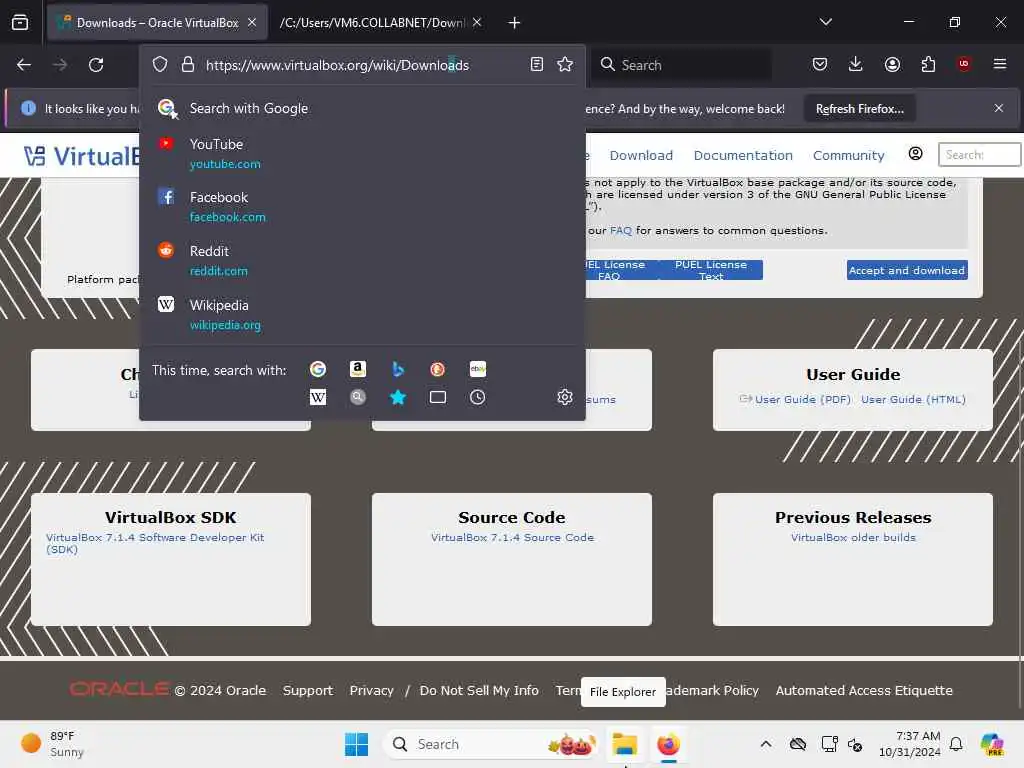This screenshot has width=1024, height=768.
Task: Open uBlock Origin extension popup
Action: tap(964, 64)
